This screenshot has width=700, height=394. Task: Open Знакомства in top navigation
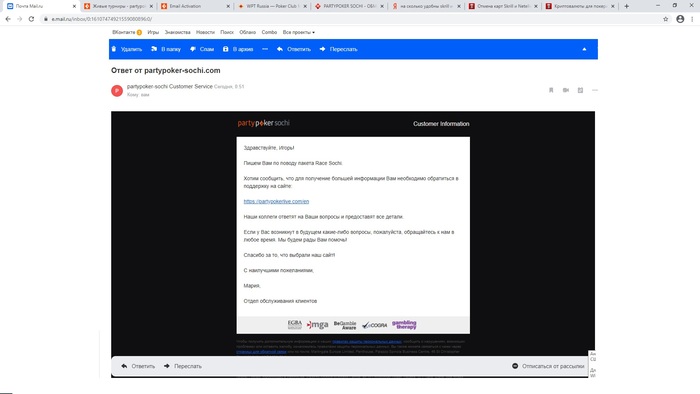pos(177,32)
